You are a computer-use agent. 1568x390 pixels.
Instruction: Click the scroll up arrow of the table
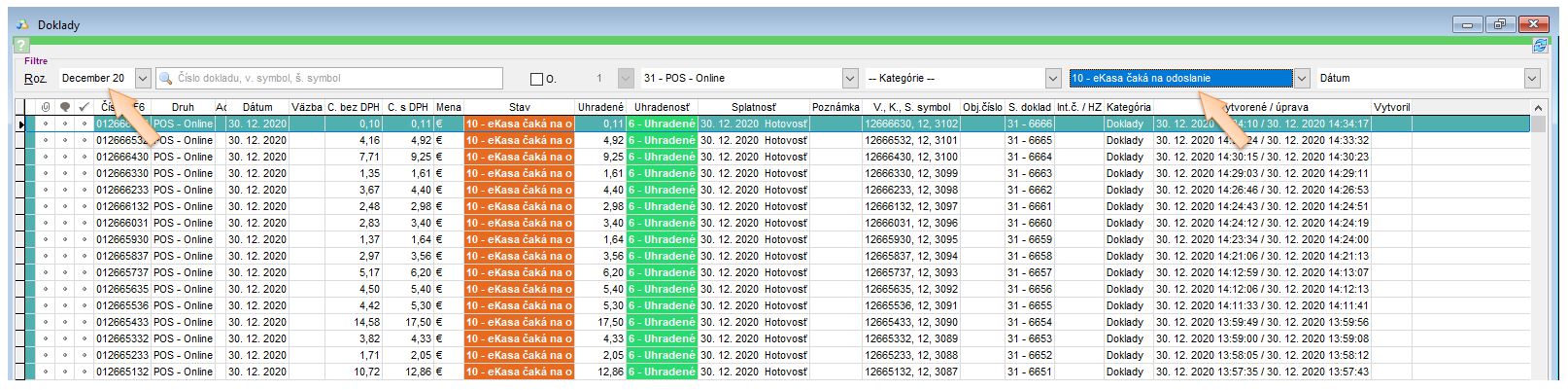click(x=1537, y=107)
